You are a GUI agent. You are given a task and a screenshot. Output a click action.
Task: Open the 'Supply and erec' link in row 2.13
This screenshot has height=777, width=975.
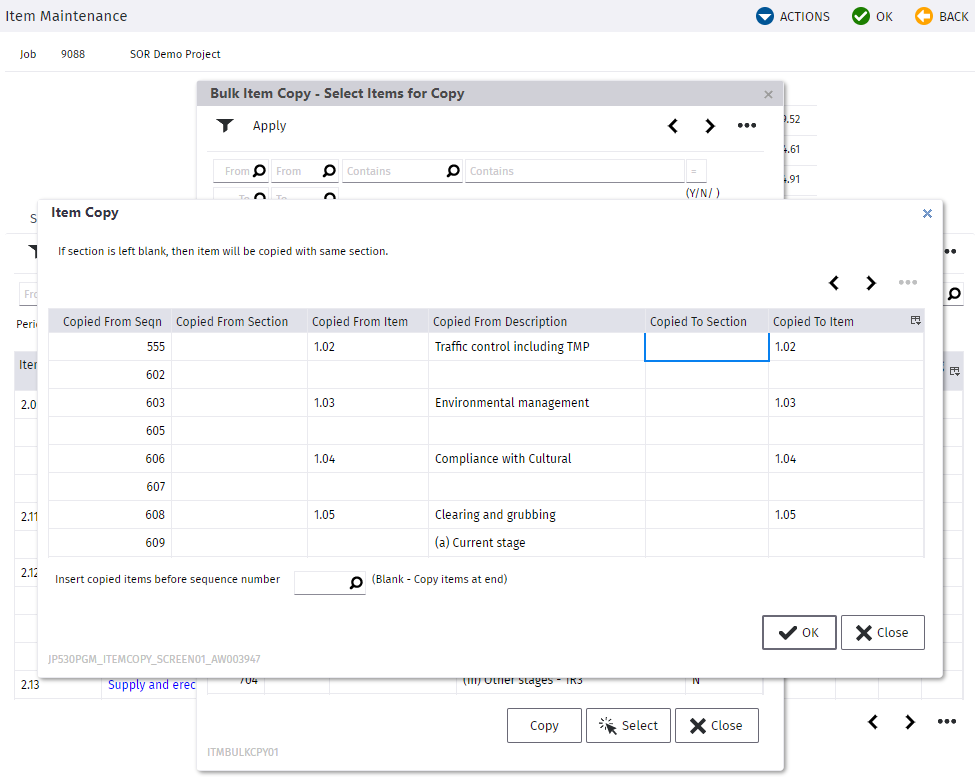coord(152,684)
